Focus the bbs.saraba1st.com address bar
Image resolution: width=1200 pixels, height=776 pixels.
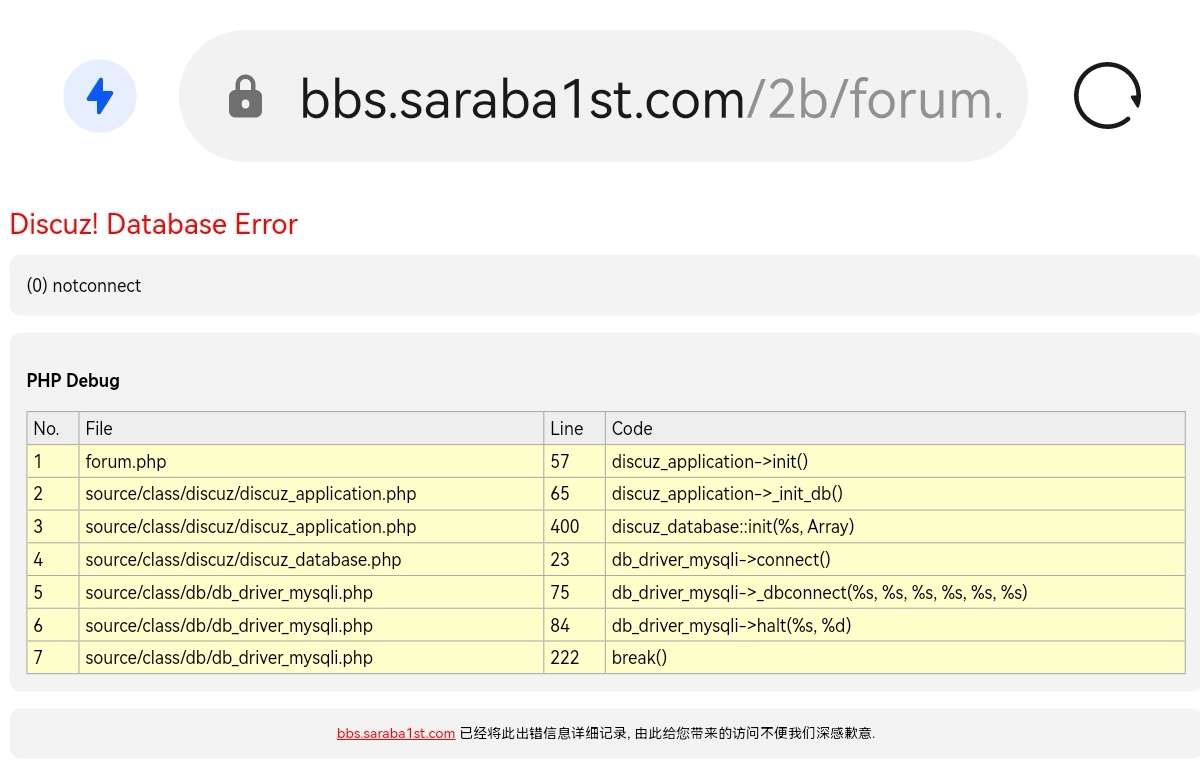603,96
